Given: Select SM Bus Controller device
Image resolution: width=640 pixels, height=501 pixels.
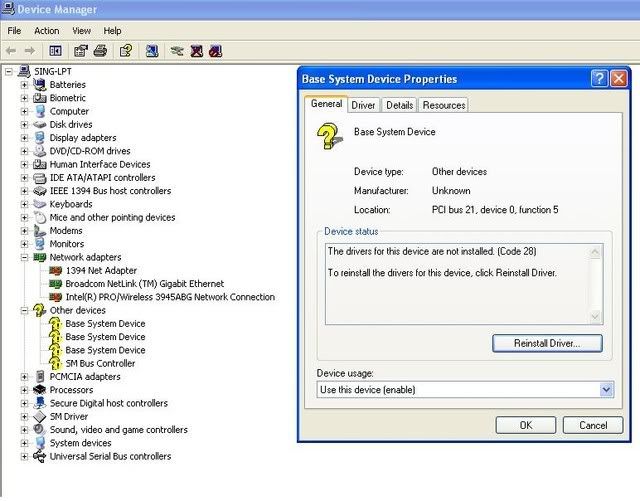Looking at the screenshot, I should (100, 364).
